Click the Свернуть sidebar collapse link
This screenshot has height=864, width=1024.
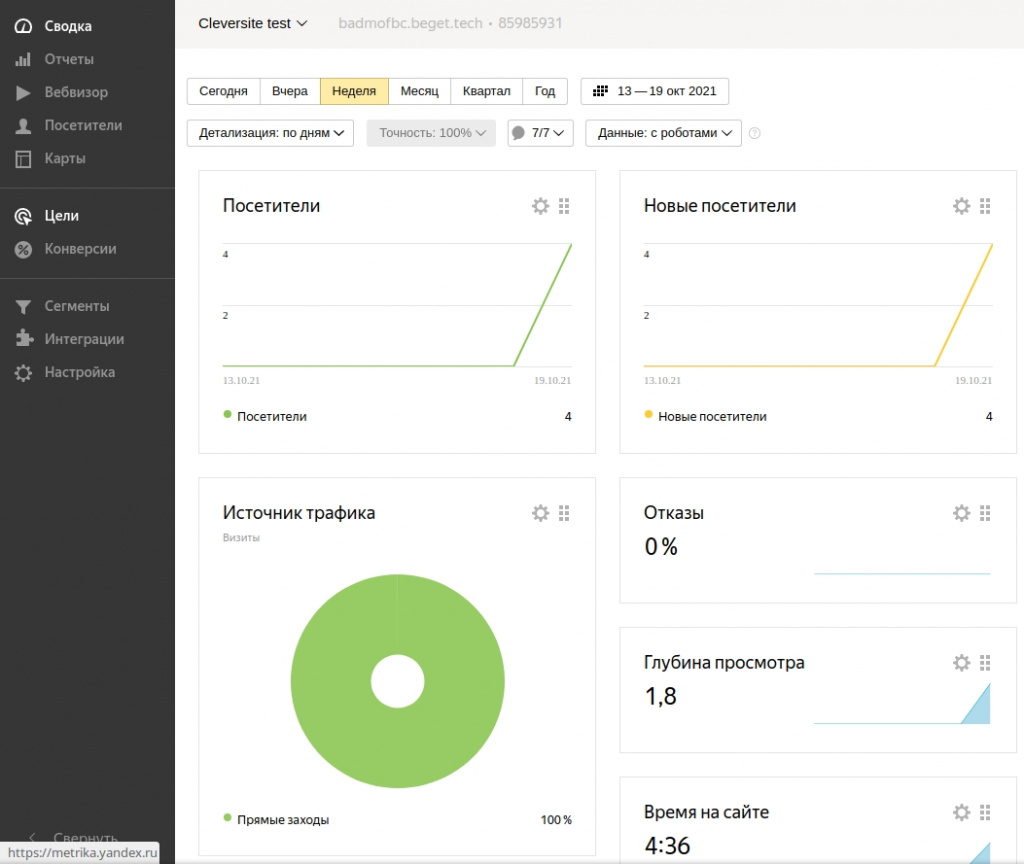(85, 837)
